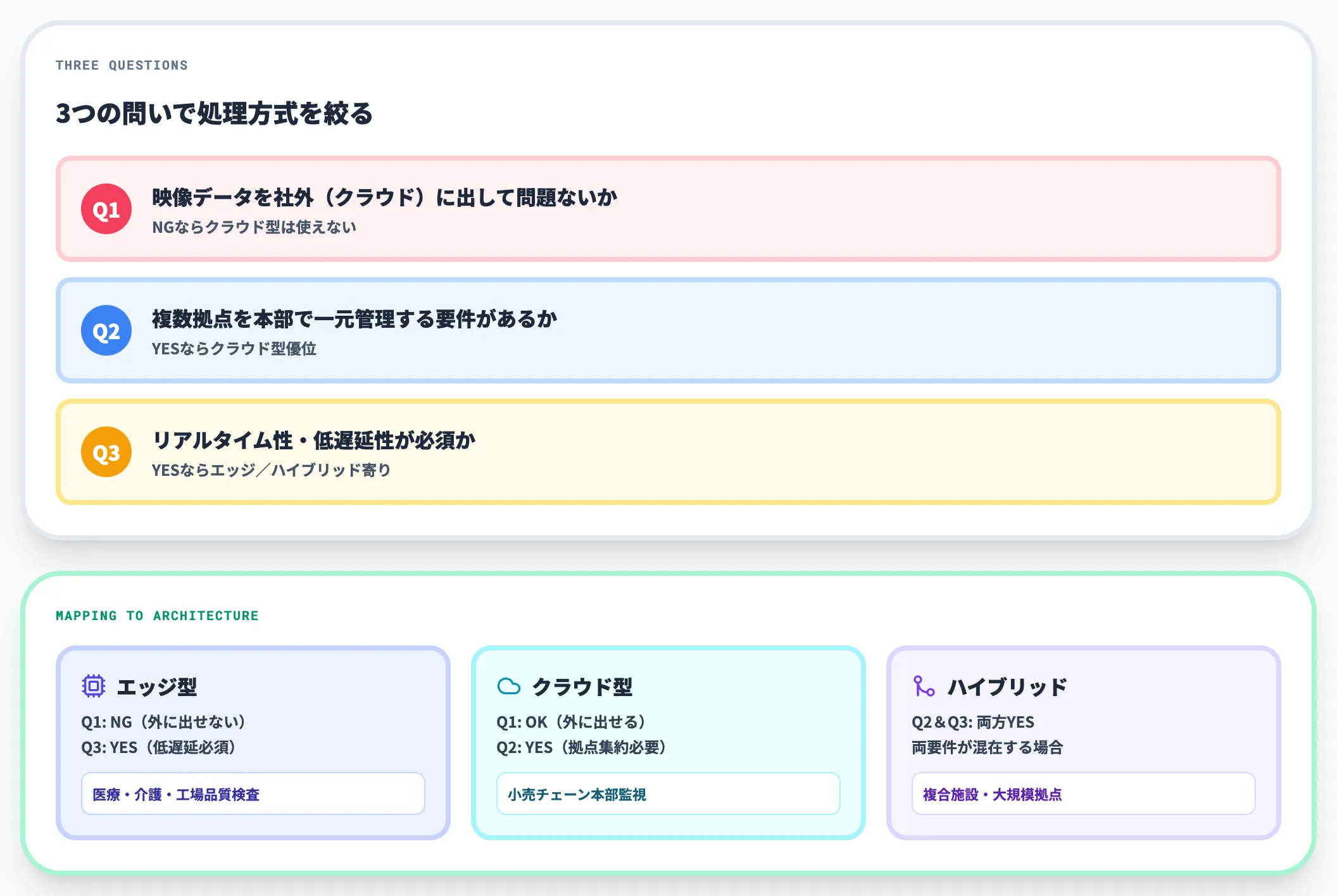Click question 複数拠点を本部で一元管理する要件があるか
The height and width of the screenshot is (896, 1337).
click(355, 319)
